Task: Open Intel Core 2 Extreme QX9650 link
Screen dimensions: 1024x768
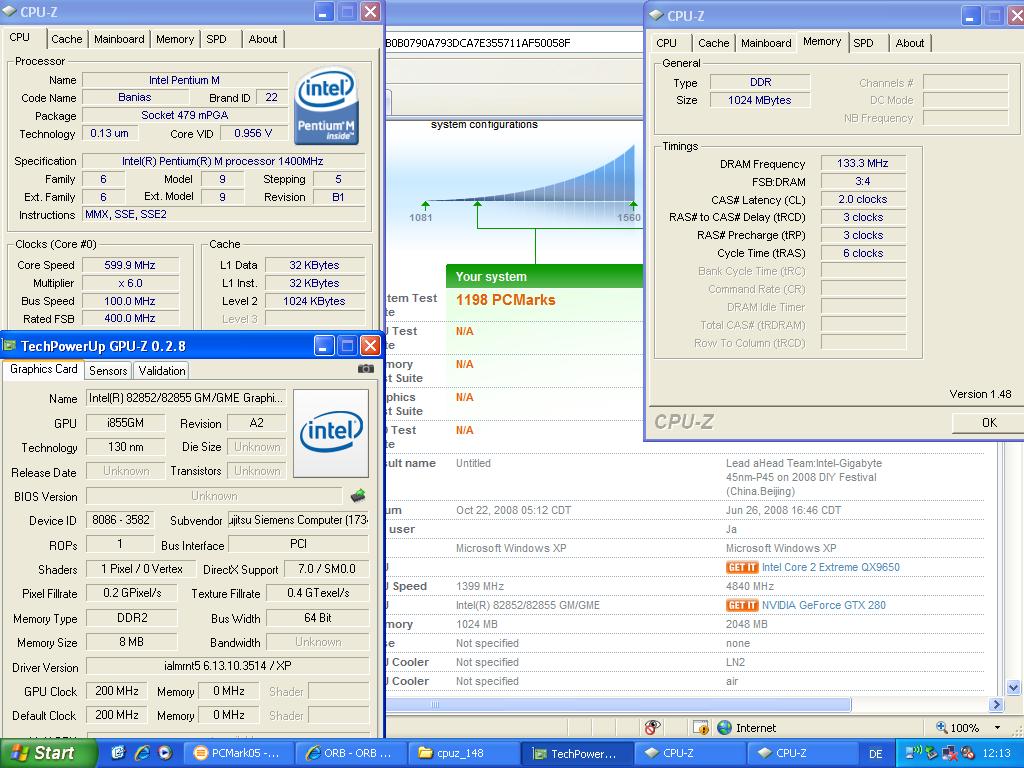Action: 831,568
